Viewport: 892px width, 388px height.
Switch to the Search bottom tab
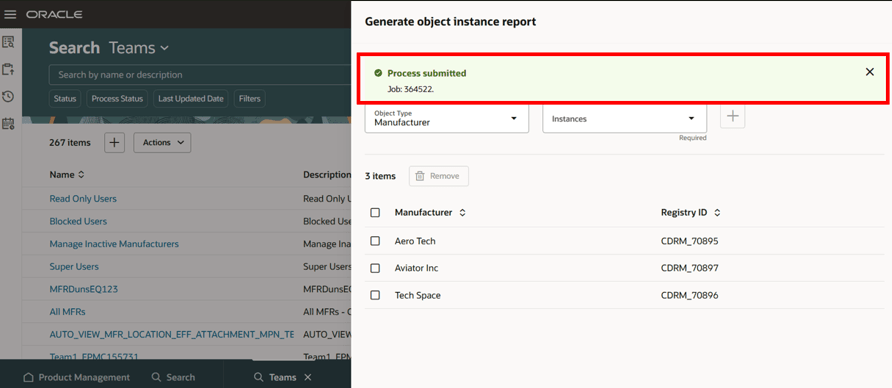[174, 377]
